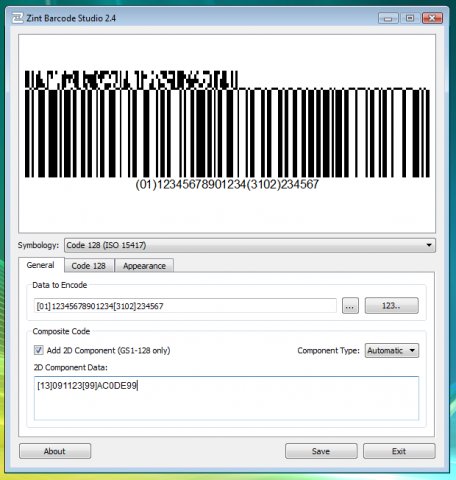Minimize the Zint Barcode Studio window
This screenshot has height=480, width=456.
(388, 18)
